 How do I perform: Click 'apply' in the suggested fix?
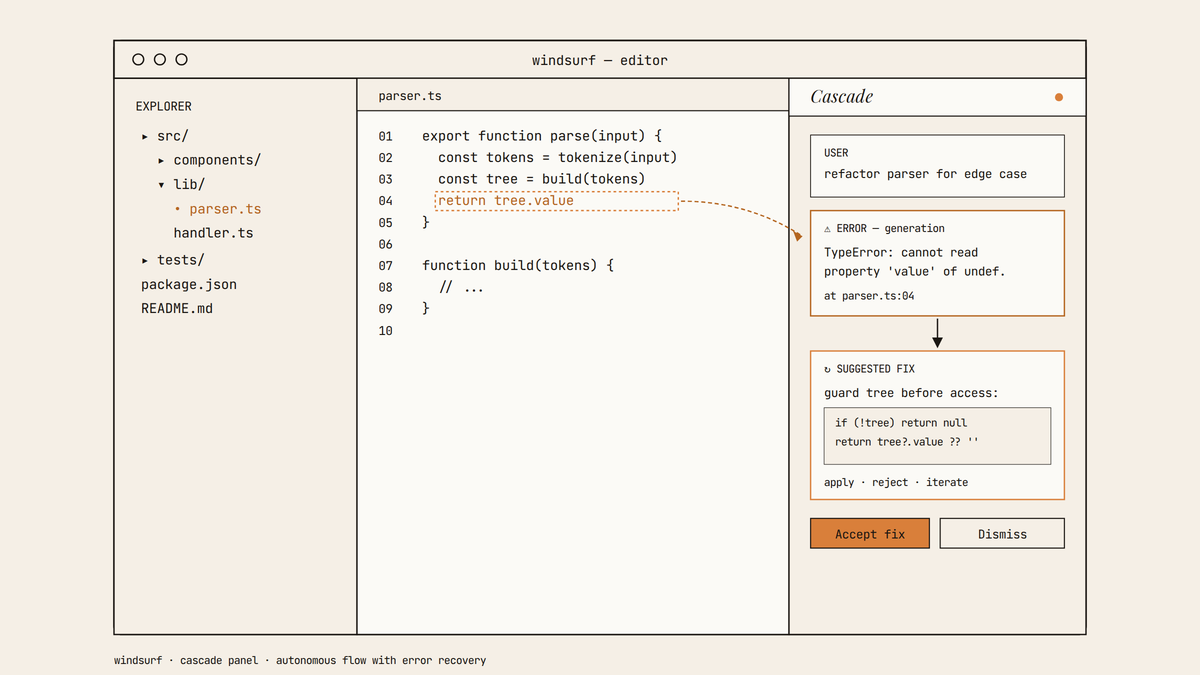click(839, 482)
